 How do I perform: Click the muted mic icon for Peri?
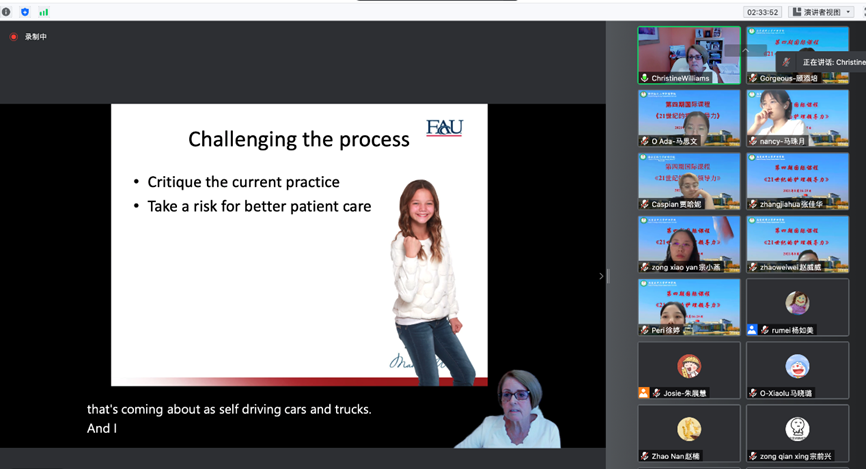(x=645, y=330)
